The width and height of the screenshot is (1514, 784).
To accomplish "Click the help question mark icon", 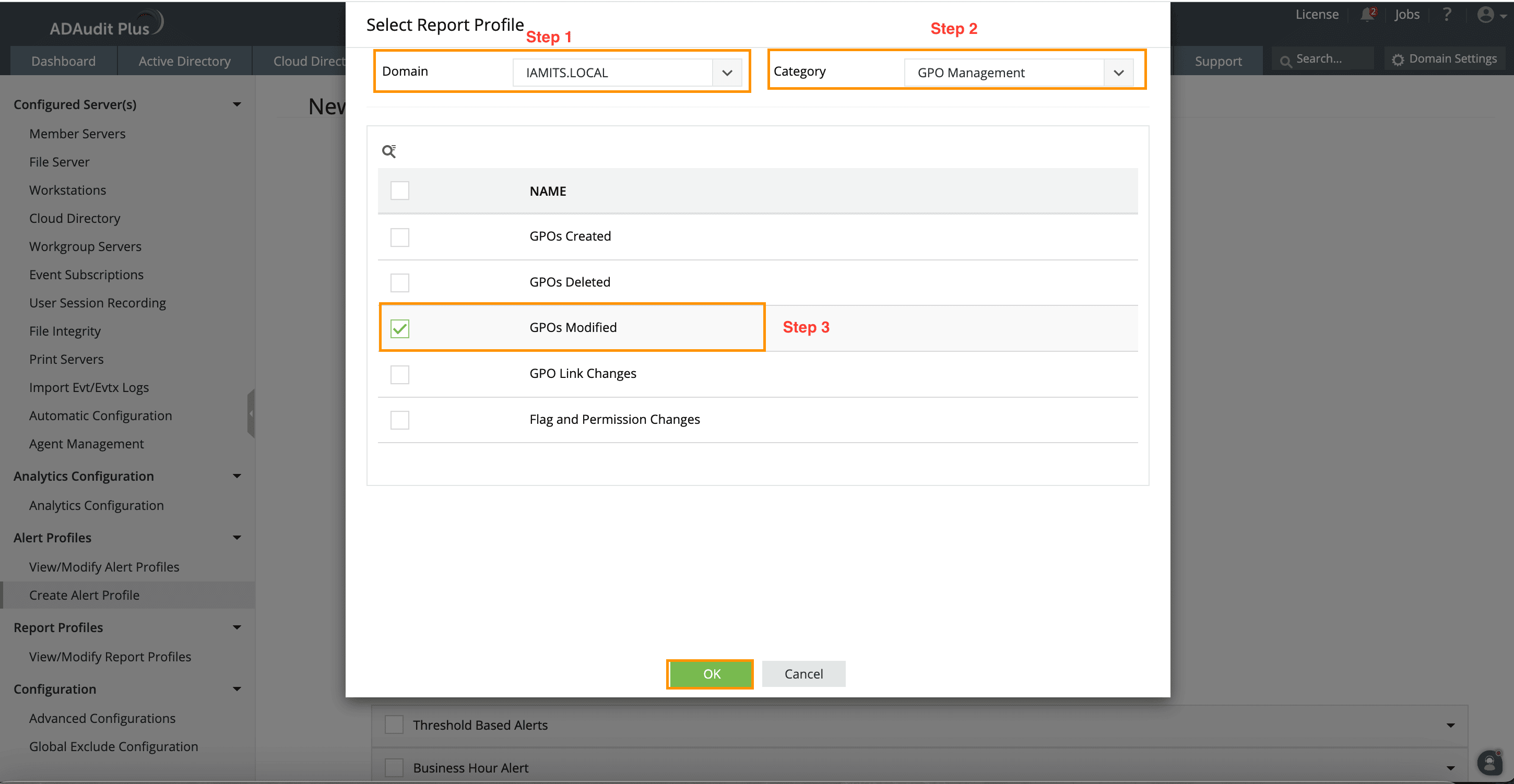I will coord(1447,15).
